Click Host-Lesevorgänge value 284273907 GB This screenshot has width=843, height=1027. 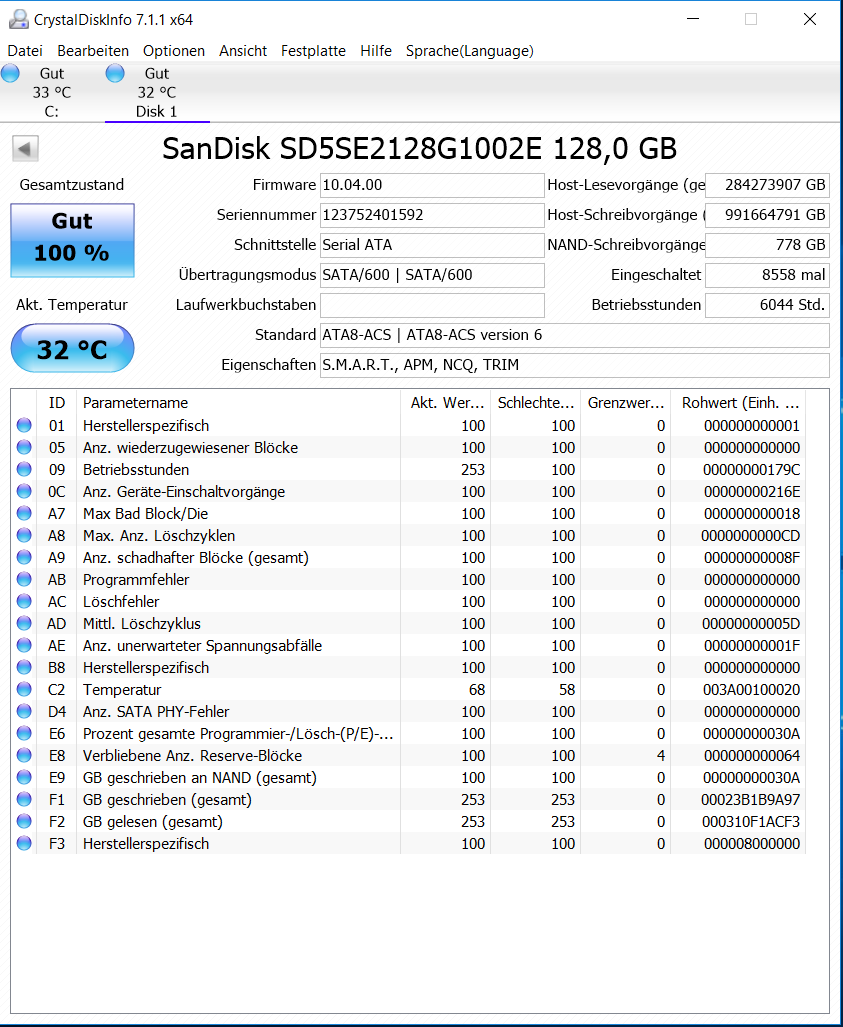pyautogui.click(x=767, y=185)
